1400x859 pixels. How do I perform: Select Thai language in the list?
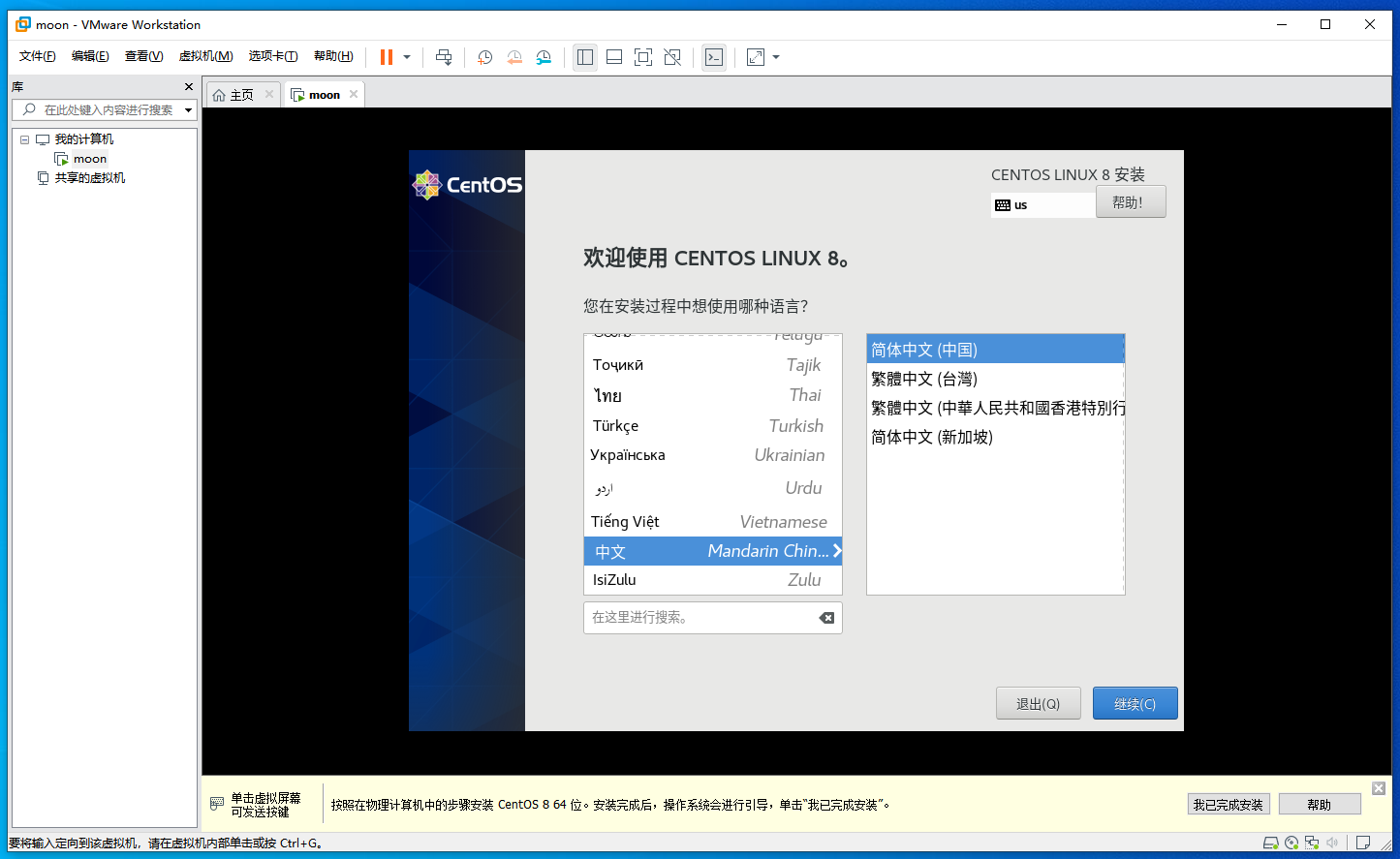713,395
